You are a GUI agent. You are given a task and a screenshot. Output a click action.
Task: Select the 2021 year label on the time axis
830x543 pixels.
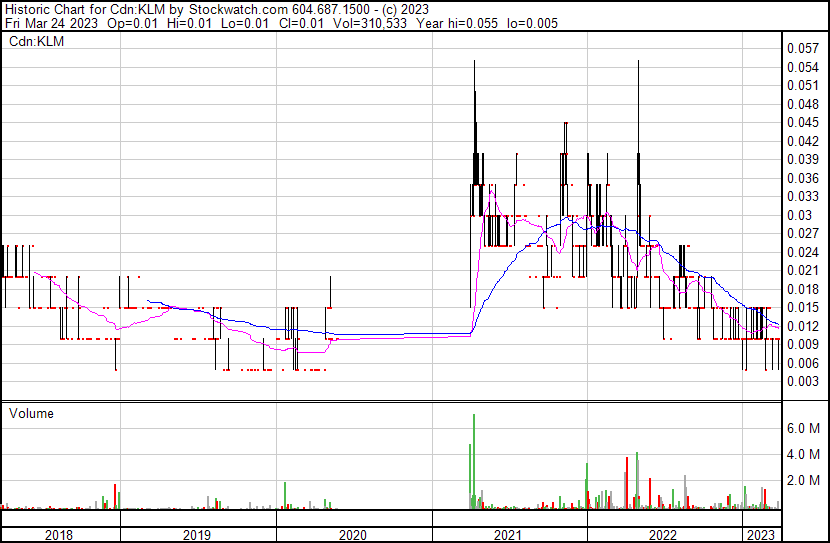pos(508,534)
